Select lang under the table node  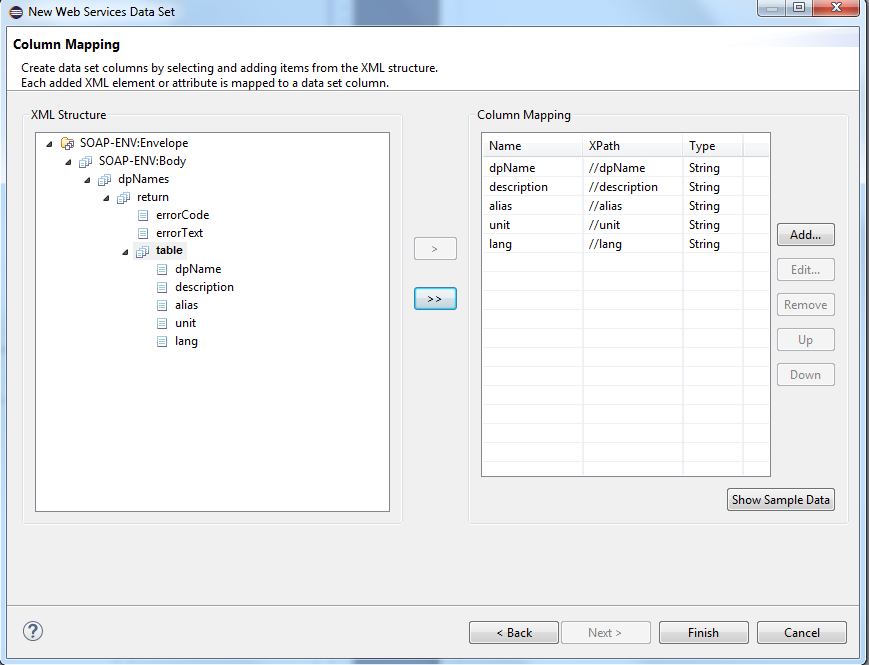click(186, 341)
